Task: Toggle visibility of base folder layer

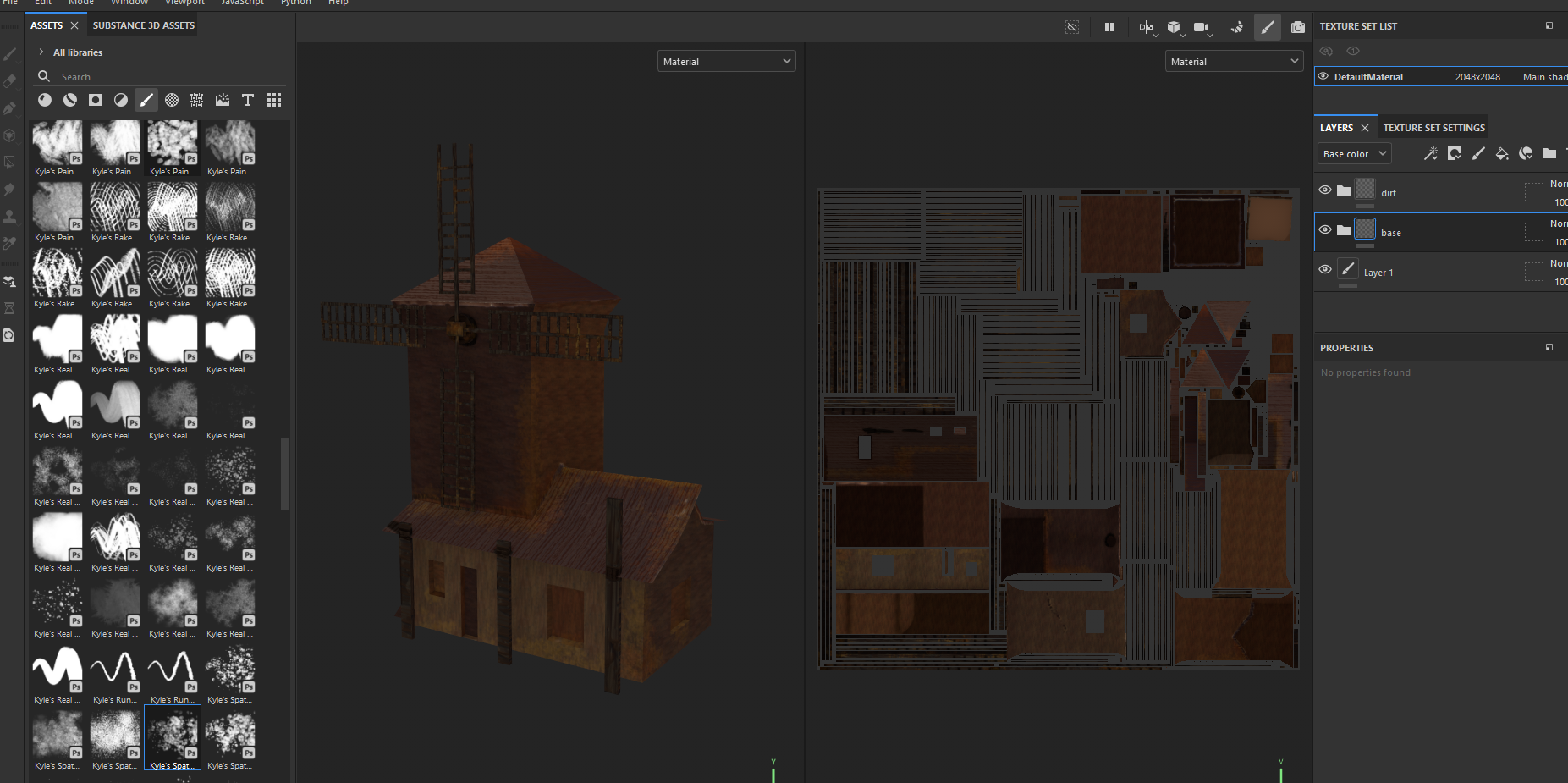Action: pyautogui.click(x=1325, y=230)
